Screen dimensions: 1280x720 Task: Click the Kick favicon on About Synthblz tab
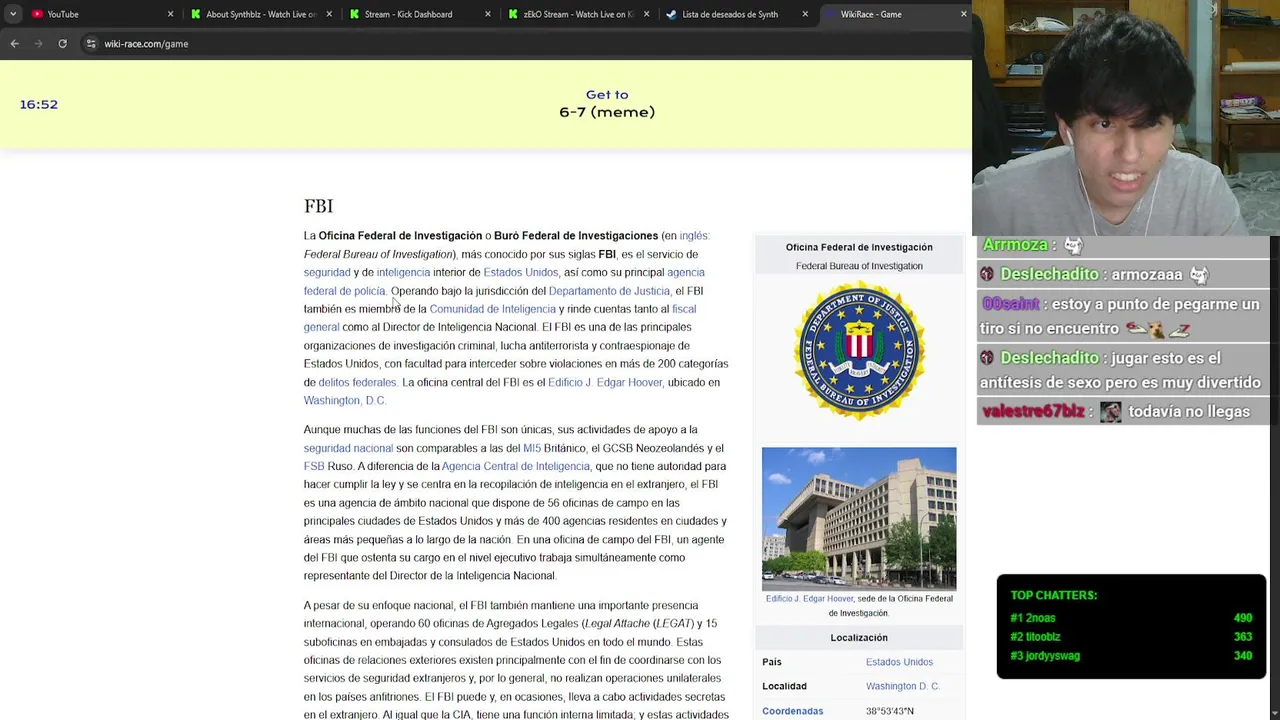pyautogui.click(x=196, y=14)
